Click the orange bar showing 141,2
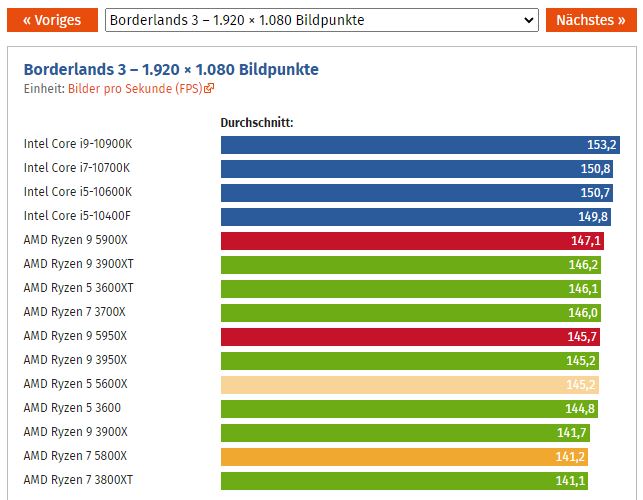This screenshot has height=500, width=643. pos(404,457)
